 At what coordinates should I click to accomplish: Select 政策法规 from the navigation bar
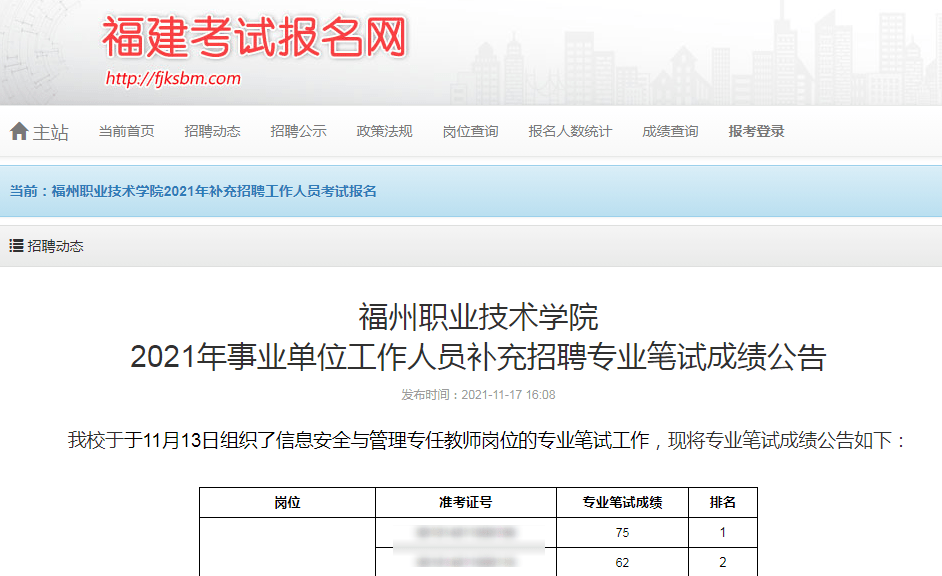pyautogui.click(x=384, y=132)
